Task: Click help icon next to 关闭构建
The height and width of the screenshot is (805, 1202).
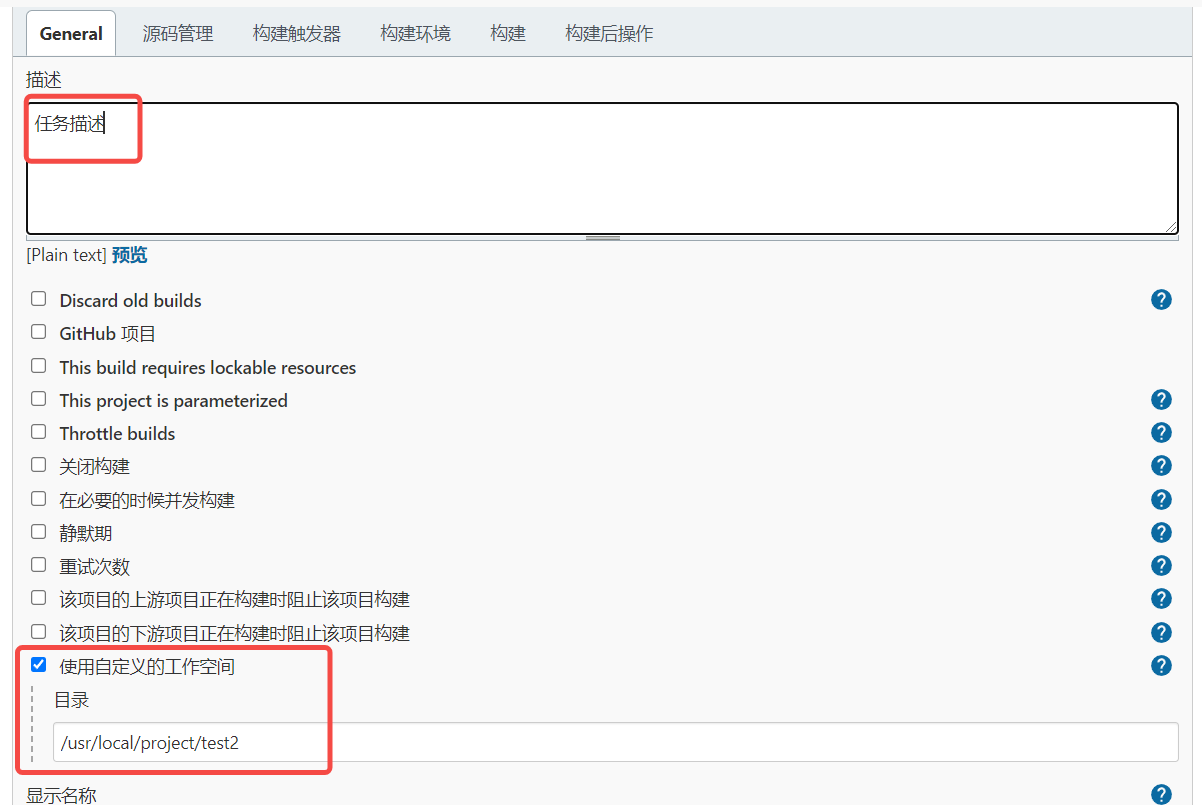Action: [x=1161, y=466]
